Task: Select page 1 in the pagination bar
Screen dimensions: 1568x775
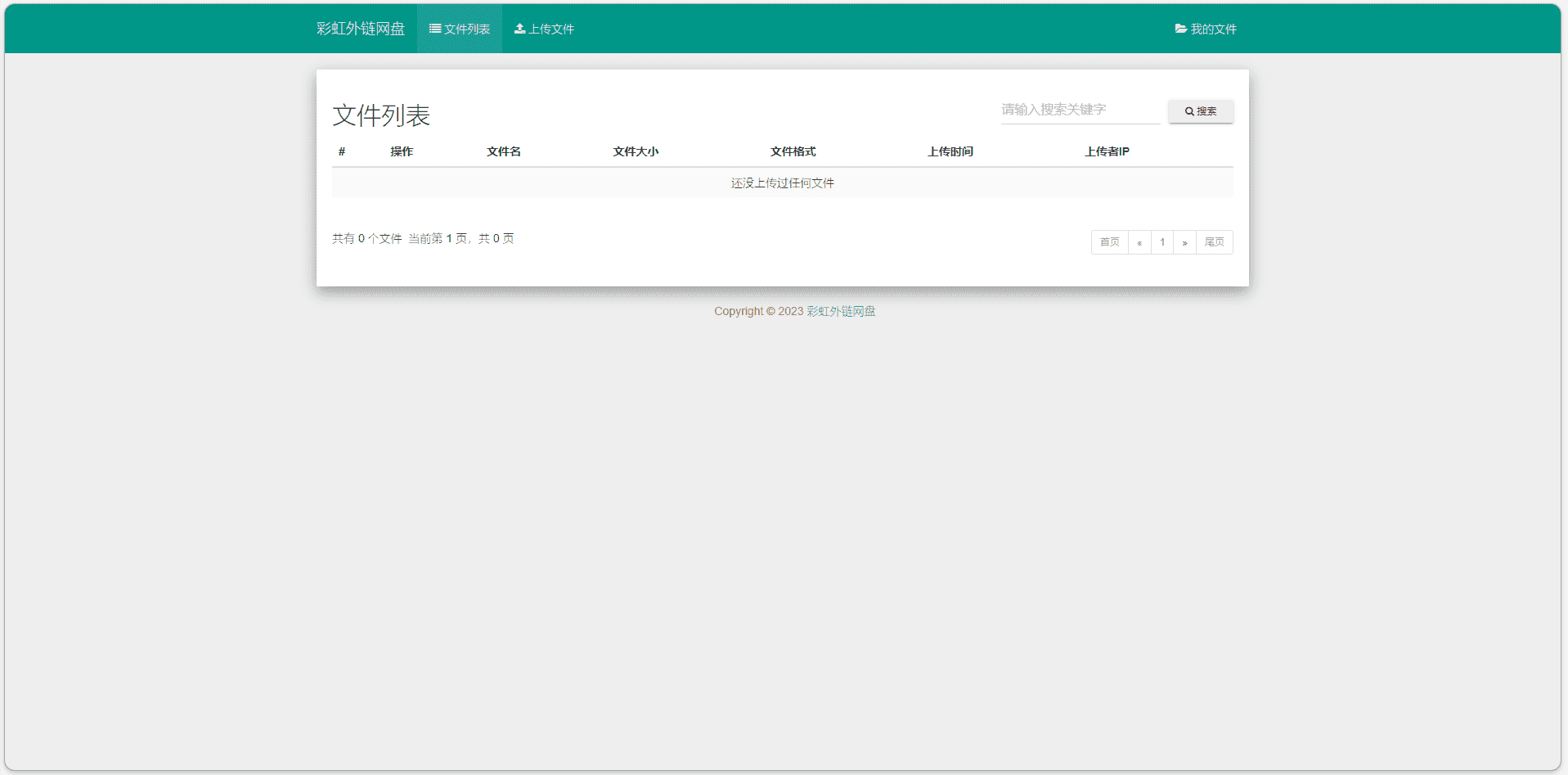Action: 1162,241
